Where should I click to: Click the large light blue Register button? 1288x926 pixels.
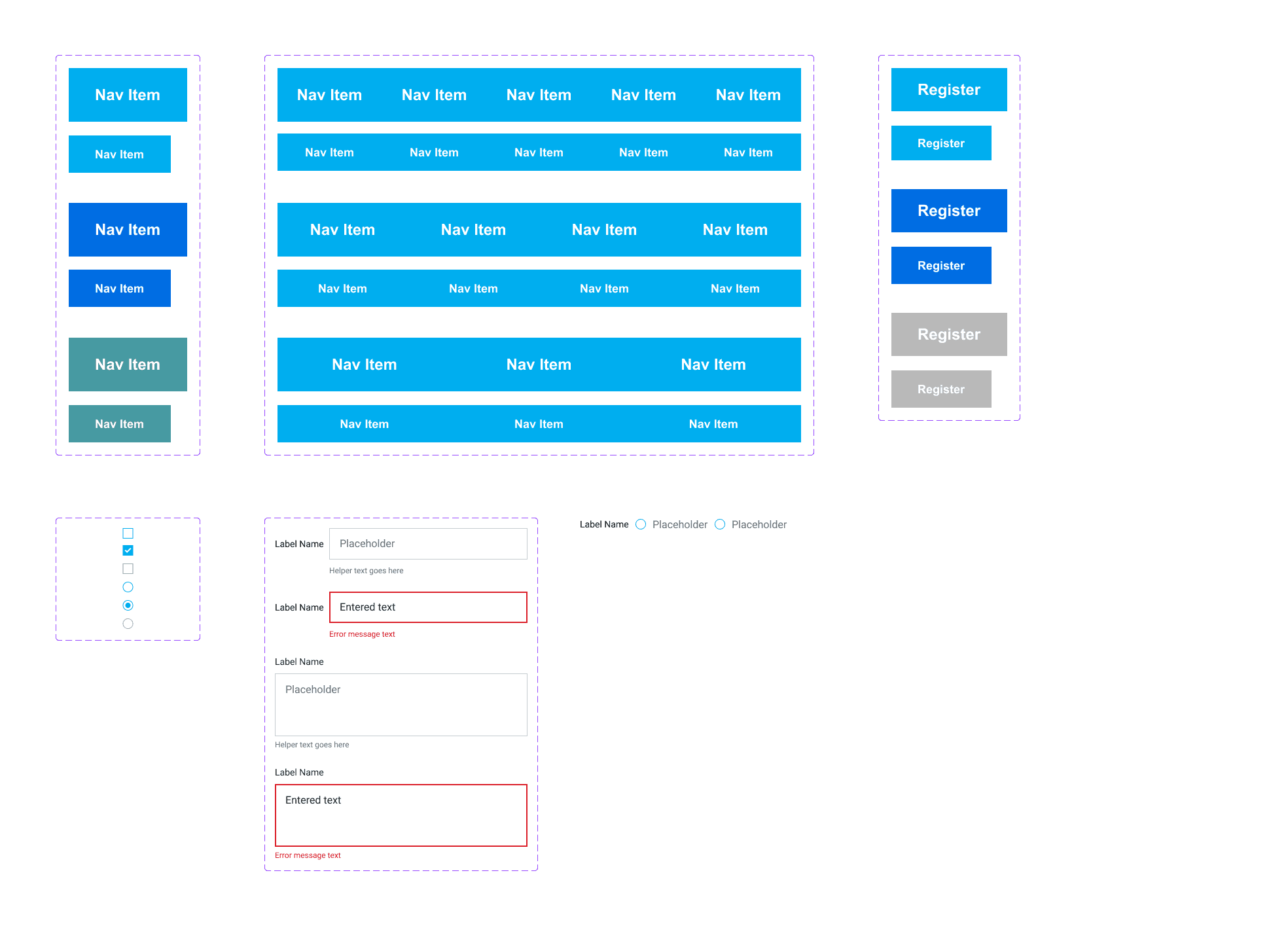point(948,90)
